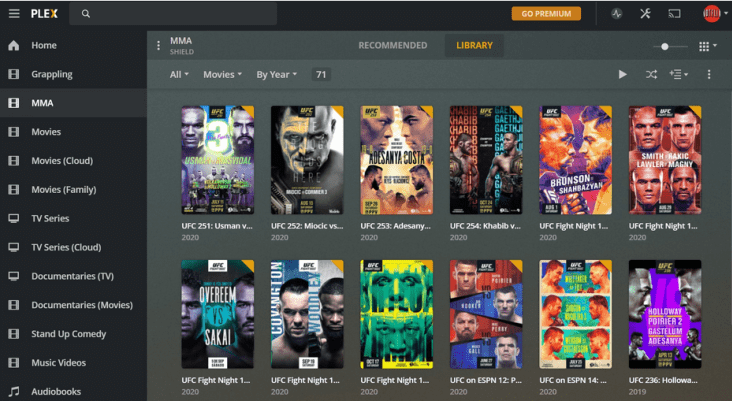
Task: Click the 2019 year under UFC 236
Action: click(637, 392)
